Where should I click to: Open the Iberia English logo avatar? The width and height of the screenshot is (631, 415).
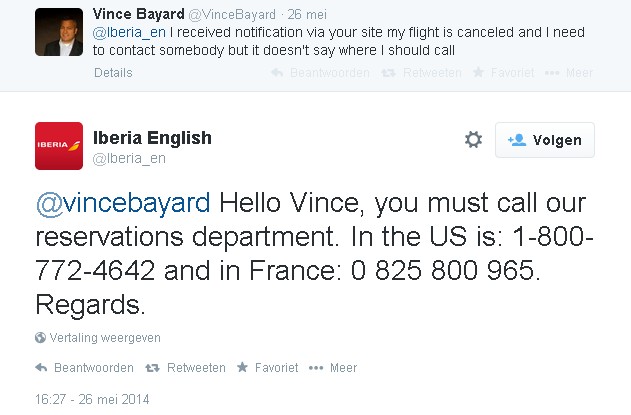59,147
